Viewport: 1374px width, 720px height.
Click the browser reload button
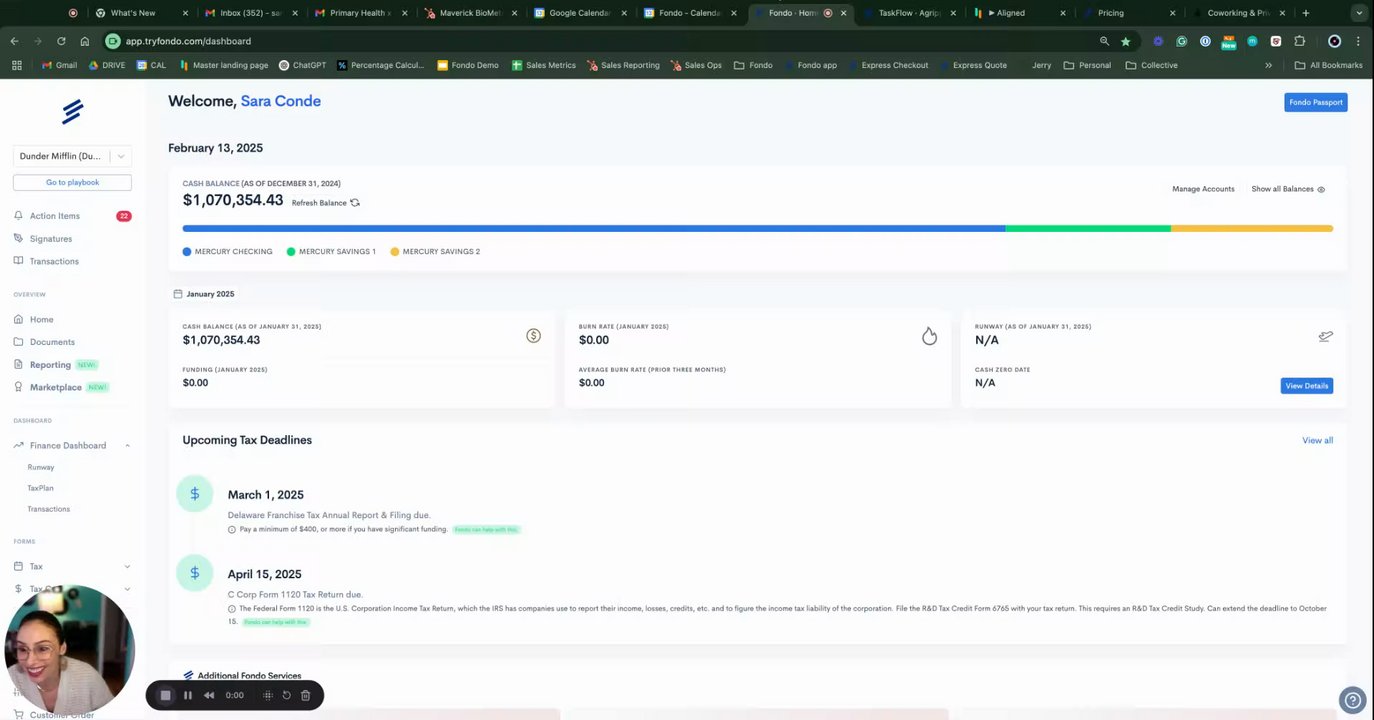coord(61,41)
